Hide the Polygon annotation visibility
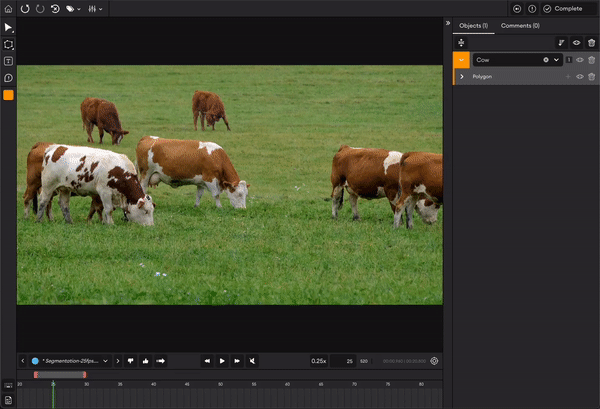Screen dimensions: 600x409 tap(579, 76)
